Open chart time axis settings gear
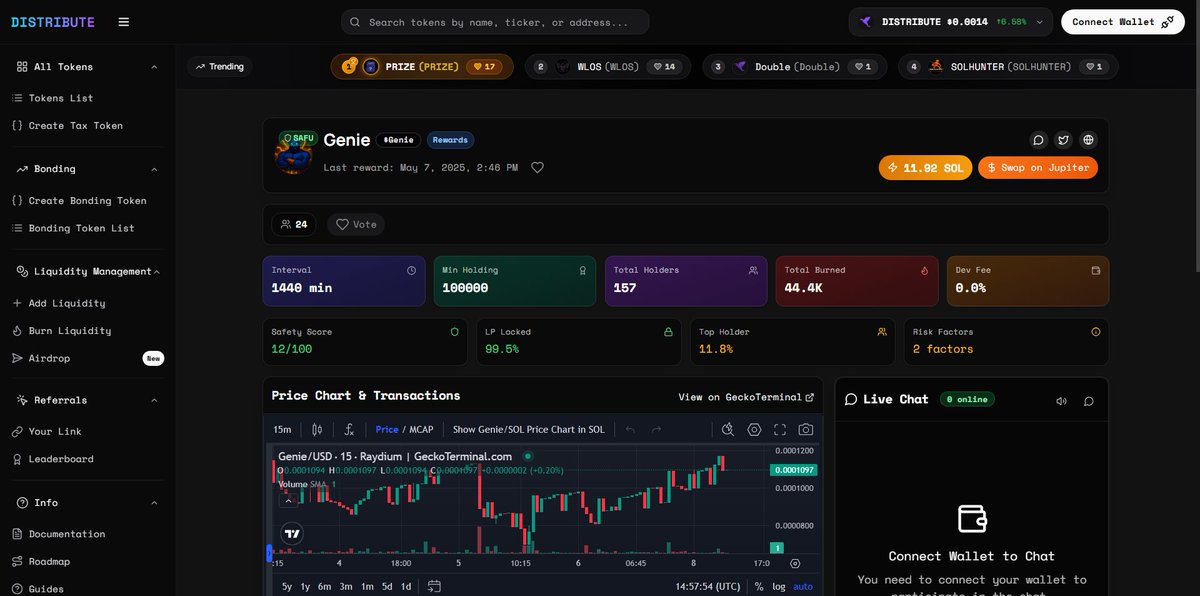 pos(795,563)
